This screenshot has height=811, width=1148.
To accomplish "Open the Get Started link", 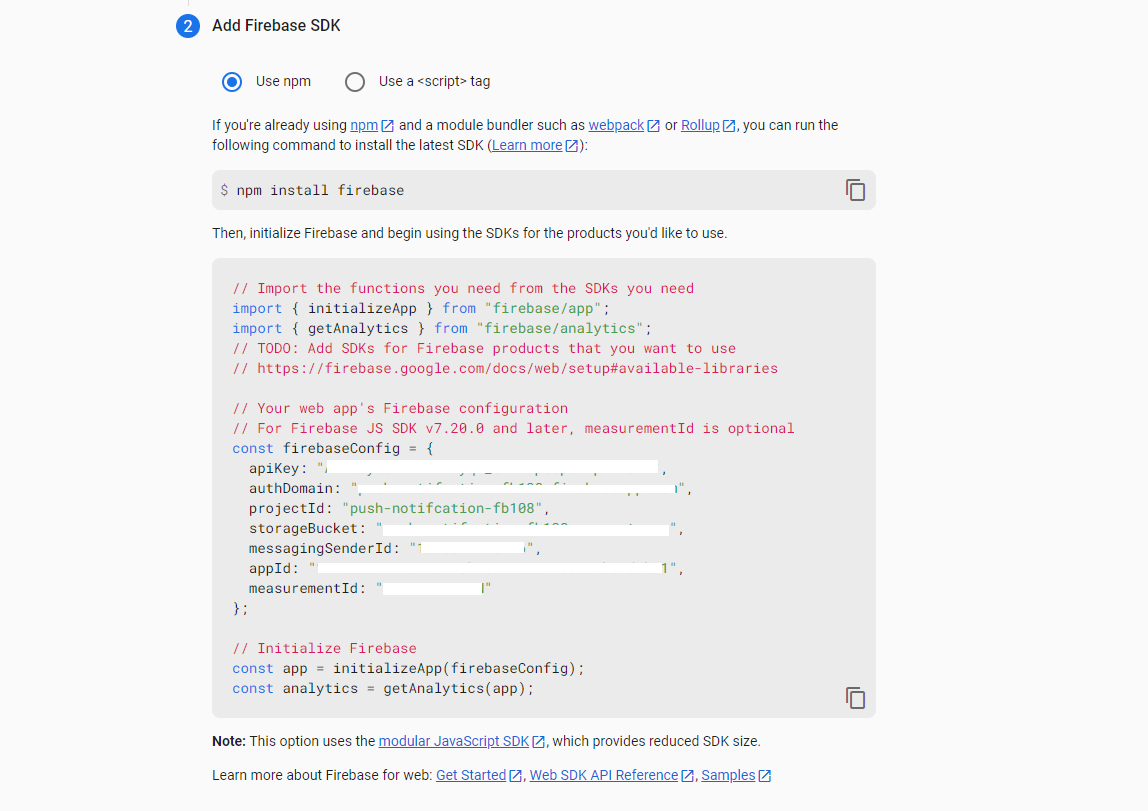I will [x=471, y=775].
